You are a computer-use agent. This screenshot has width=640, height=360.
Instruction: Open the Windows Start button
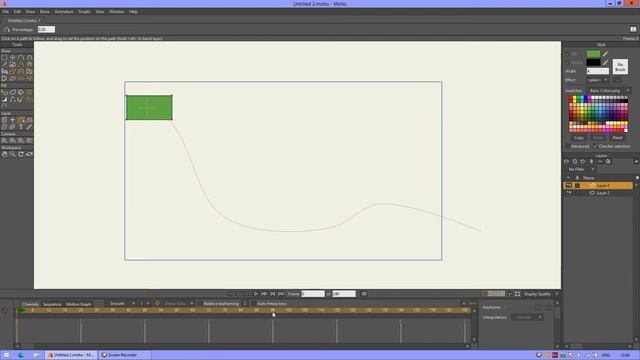(x=6, y=355)
